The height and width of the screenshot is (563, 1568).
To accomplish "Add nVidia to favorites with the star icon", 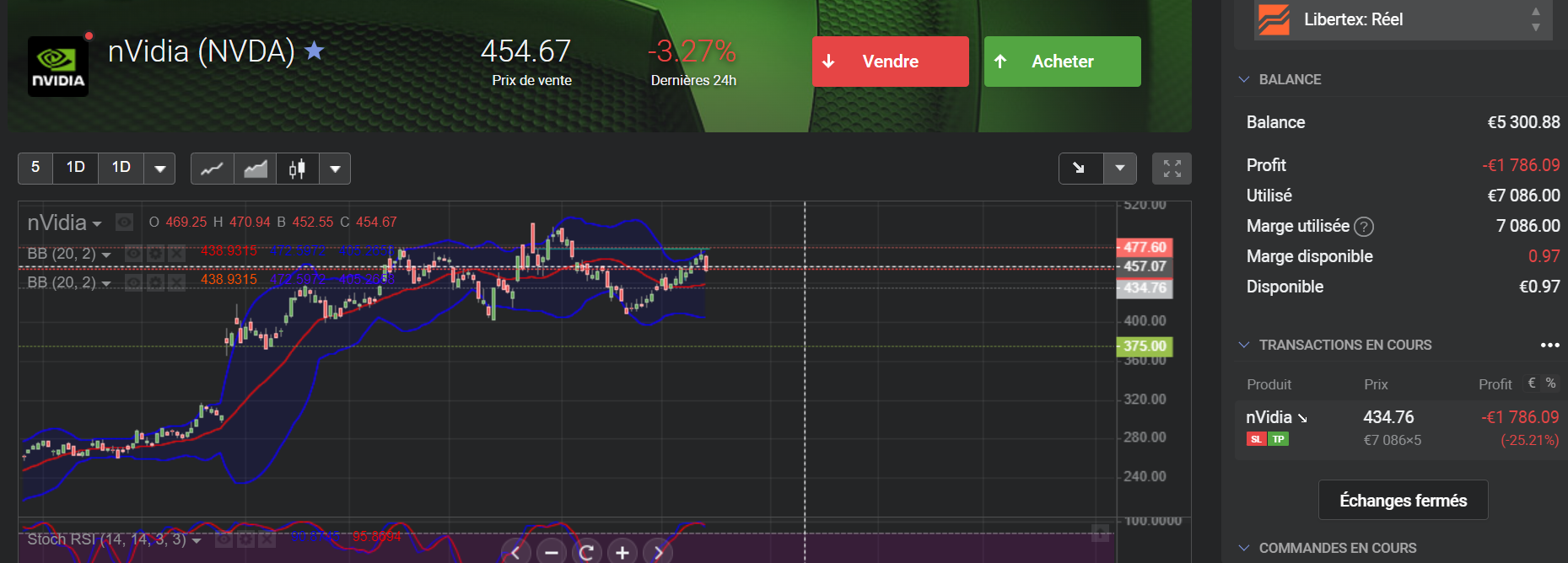I will (x=314, y=51).
